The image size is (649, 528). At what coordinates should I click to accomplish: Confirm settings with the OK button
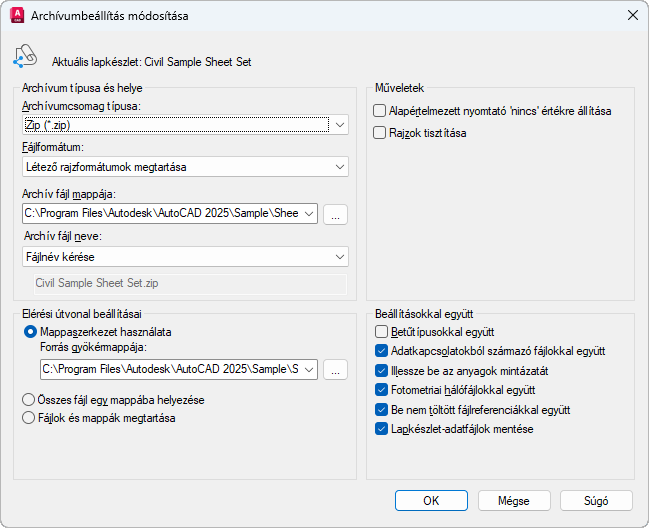click(x=431, y=500)
